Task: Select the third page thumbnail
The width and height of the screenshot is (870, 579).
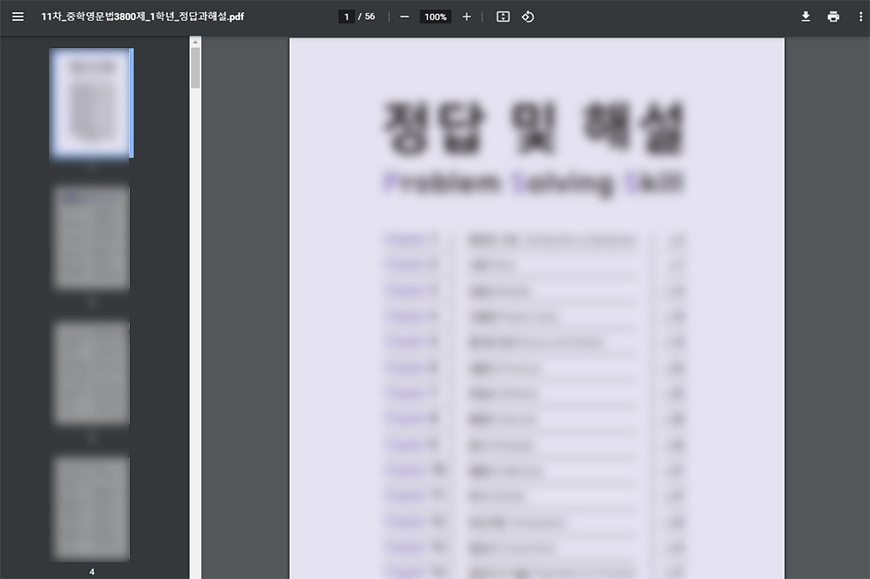Action: (91, 373)
